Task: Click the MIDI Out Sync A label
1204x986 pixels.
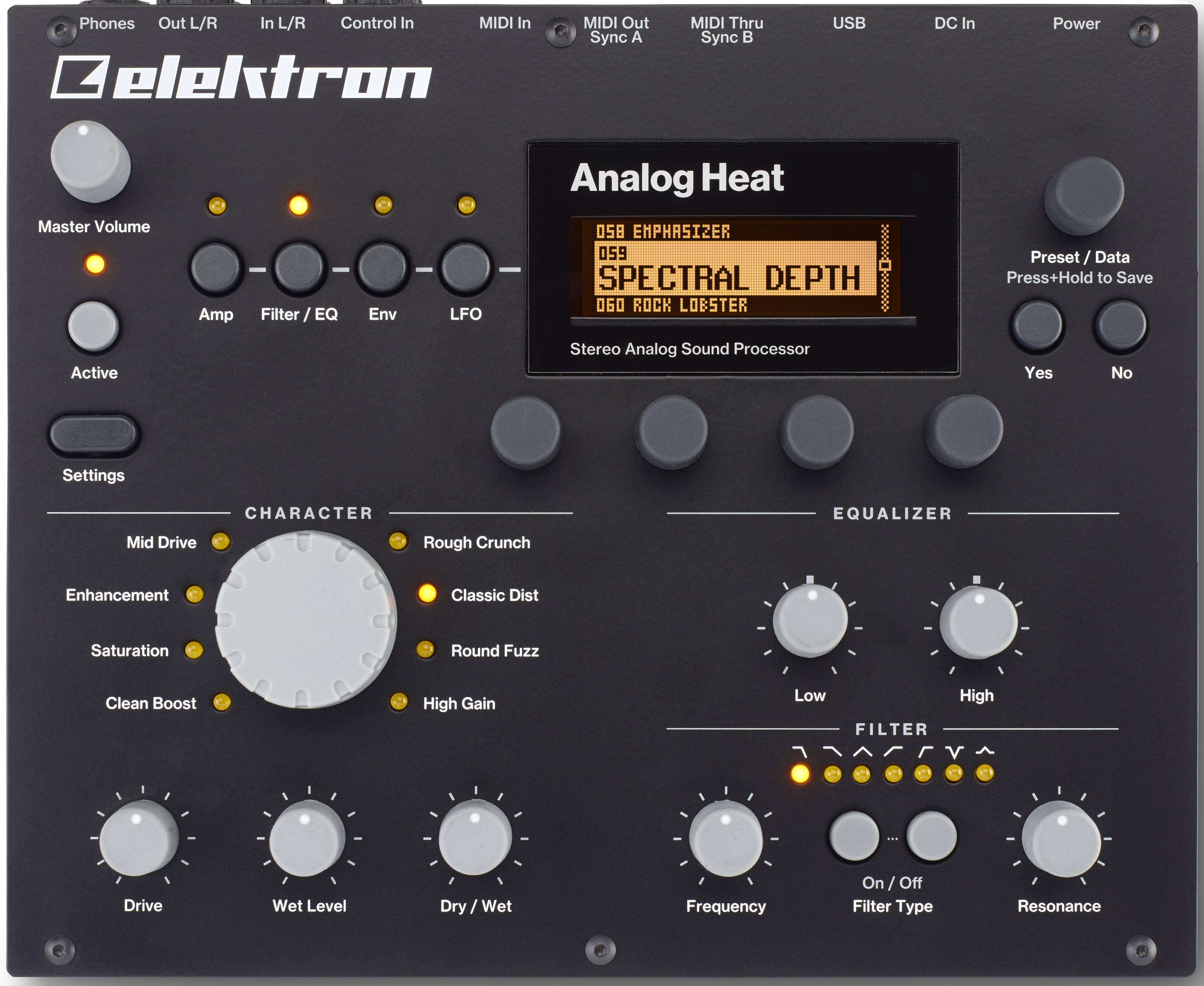Action: [616, 30]
